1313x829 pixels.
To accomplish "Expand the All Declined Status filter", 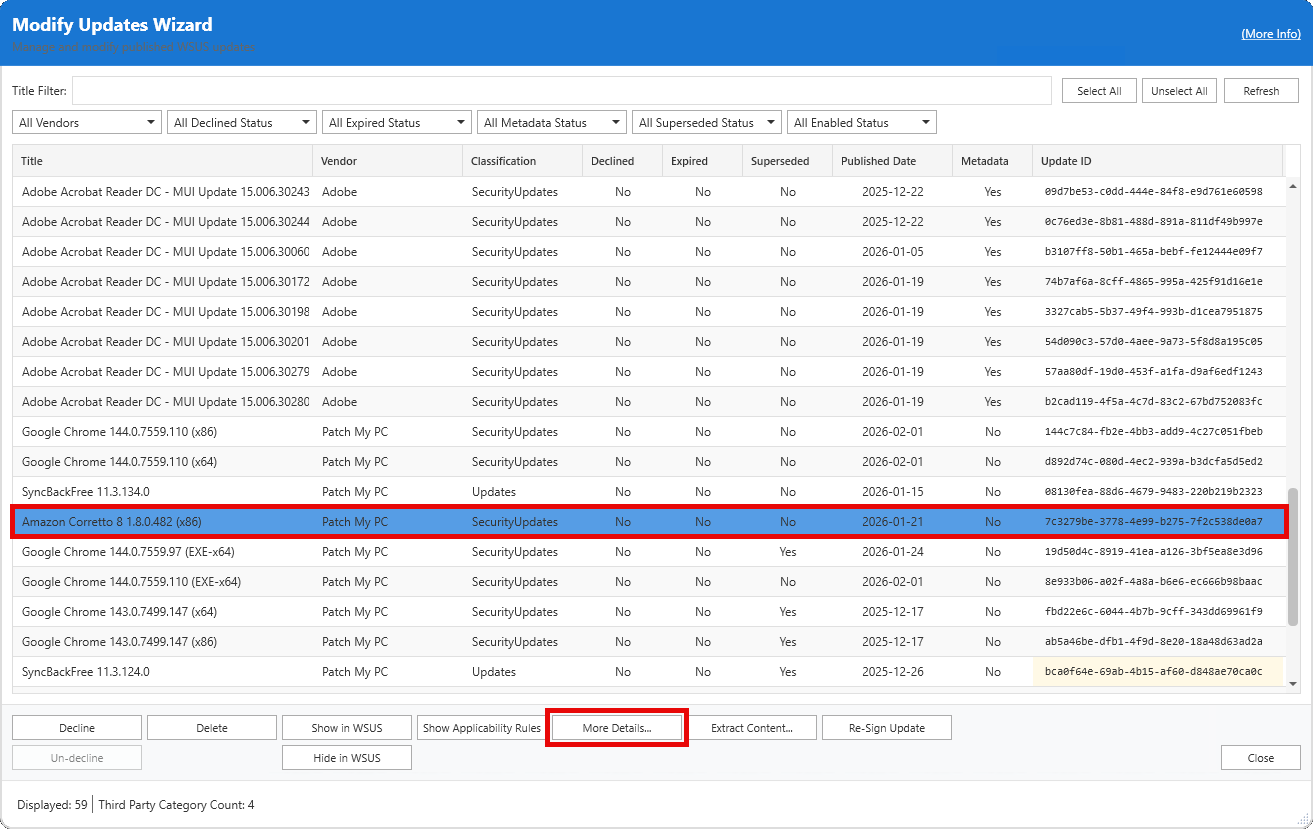I will point(241,123).
